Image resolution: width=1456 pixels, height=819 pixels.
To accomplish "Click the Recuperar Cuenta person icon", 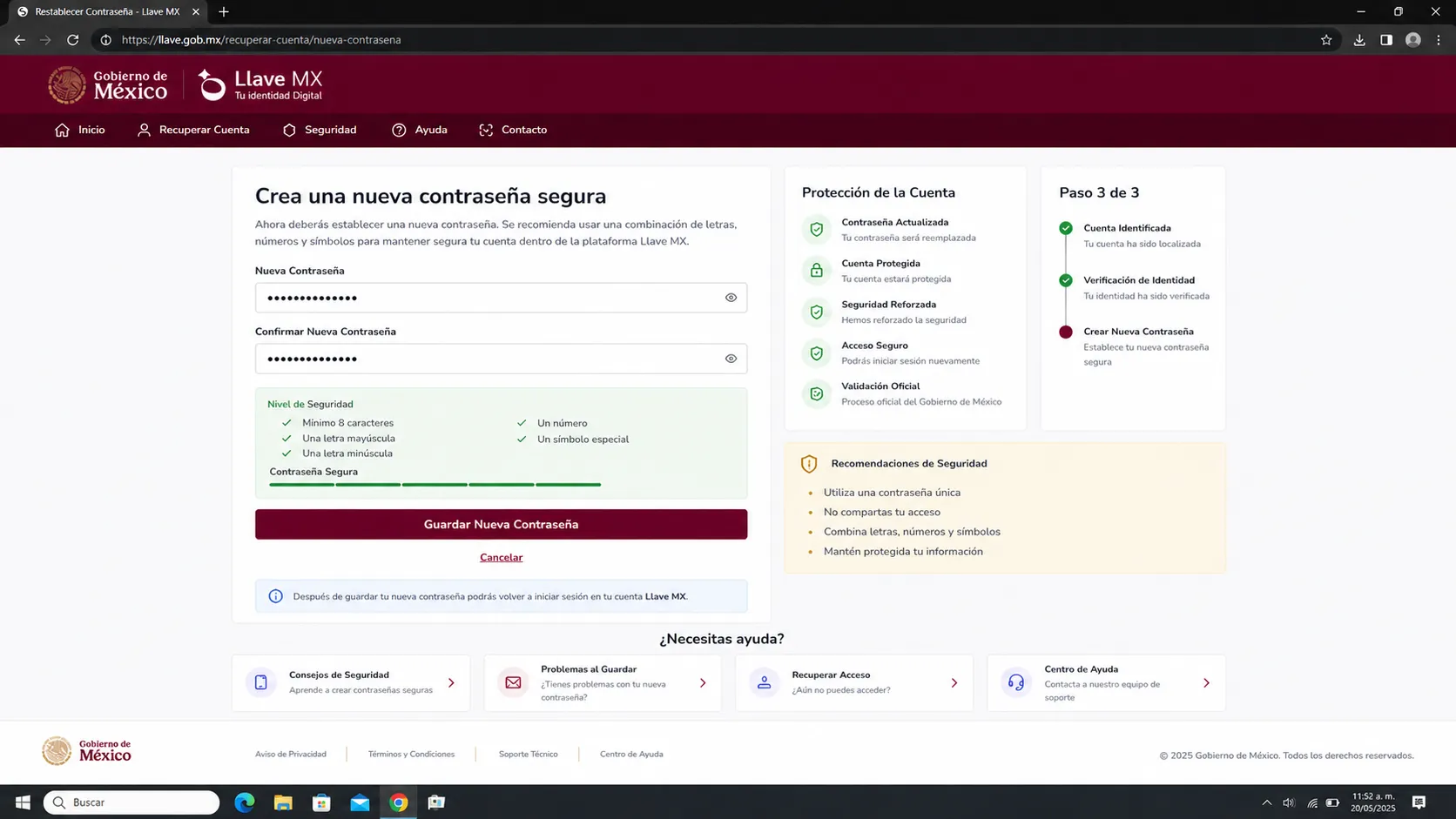I will coord(145,130).
